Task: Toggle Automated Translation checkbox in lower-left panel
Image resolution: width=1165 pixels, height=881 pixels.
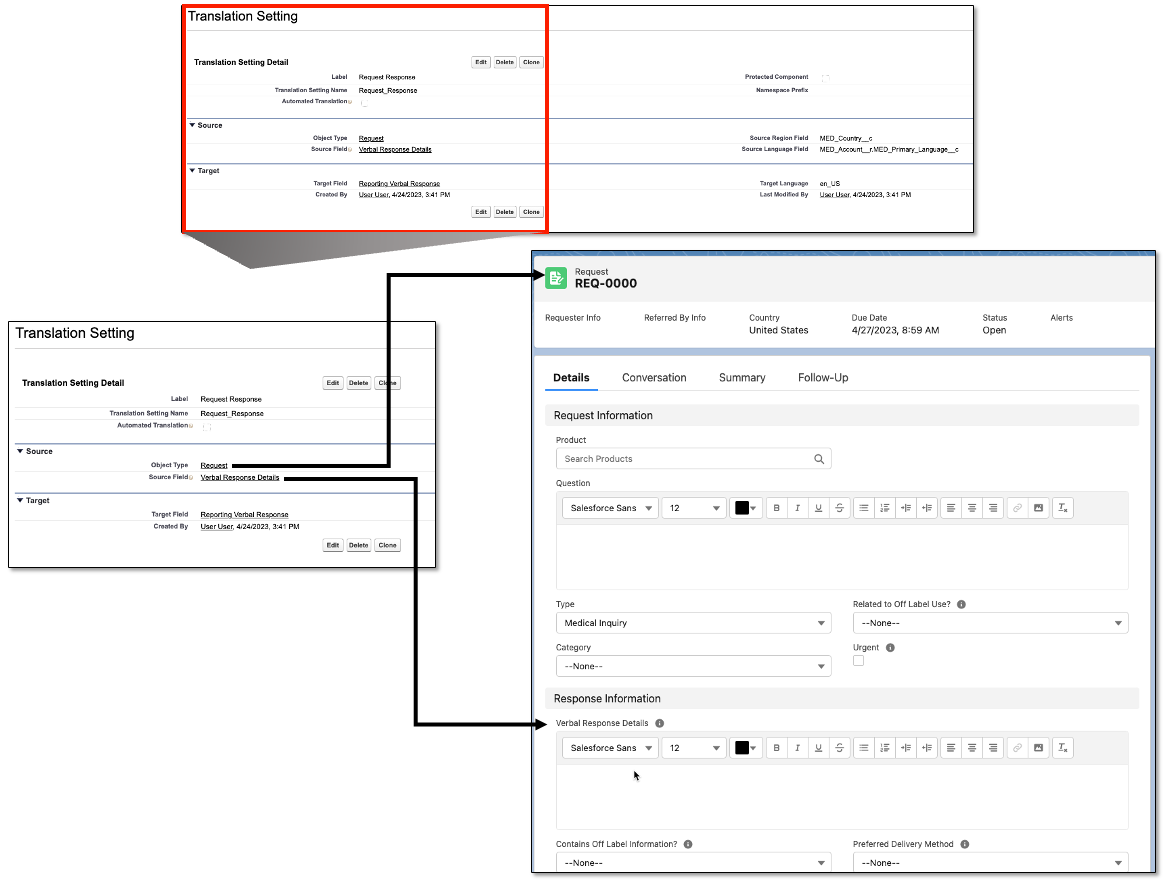Action: (206, 427)
